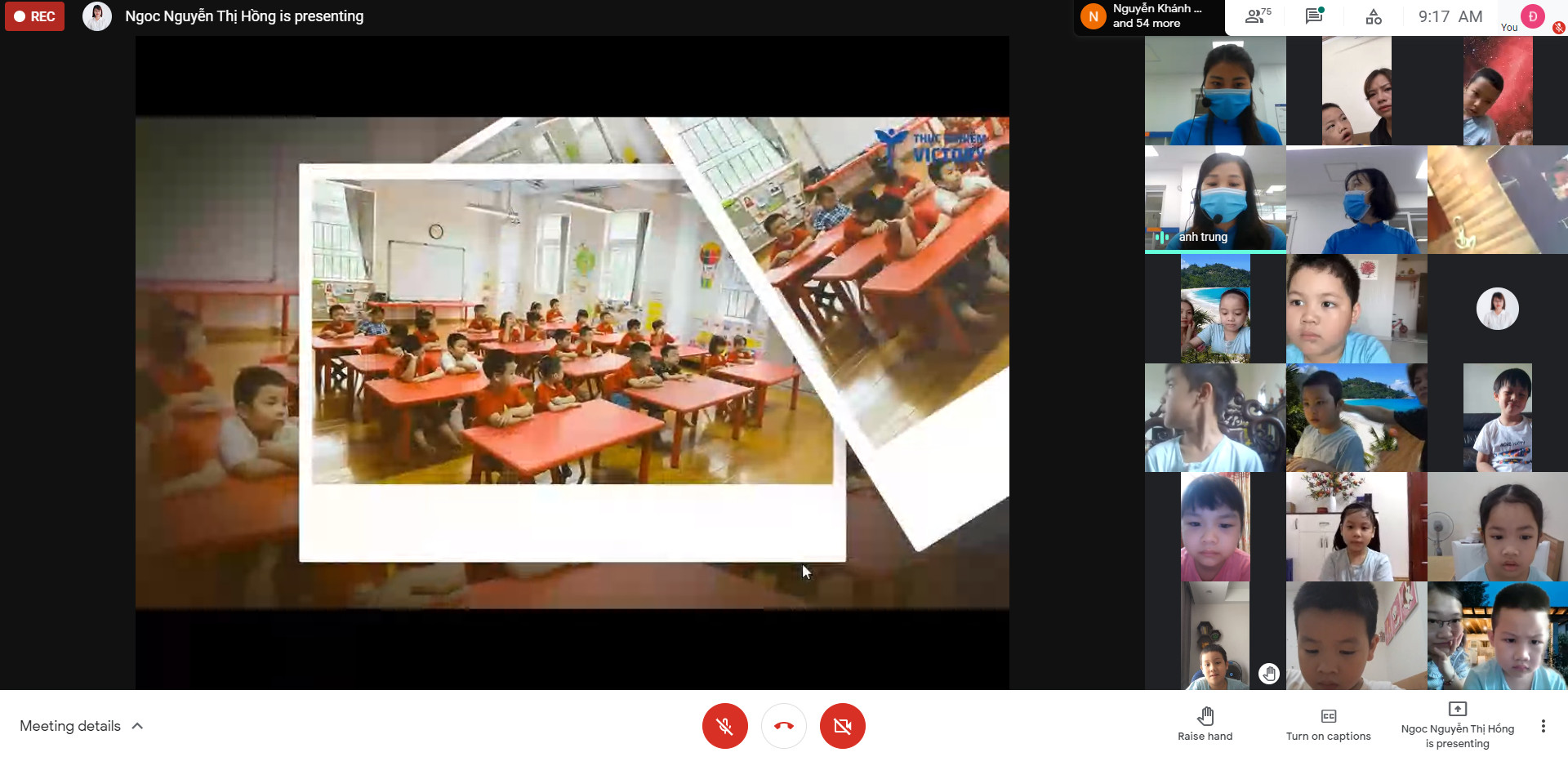This screenshot has height=757, width=1568.
Task: Open the activities shapes icon
Action: [1374, 16]
